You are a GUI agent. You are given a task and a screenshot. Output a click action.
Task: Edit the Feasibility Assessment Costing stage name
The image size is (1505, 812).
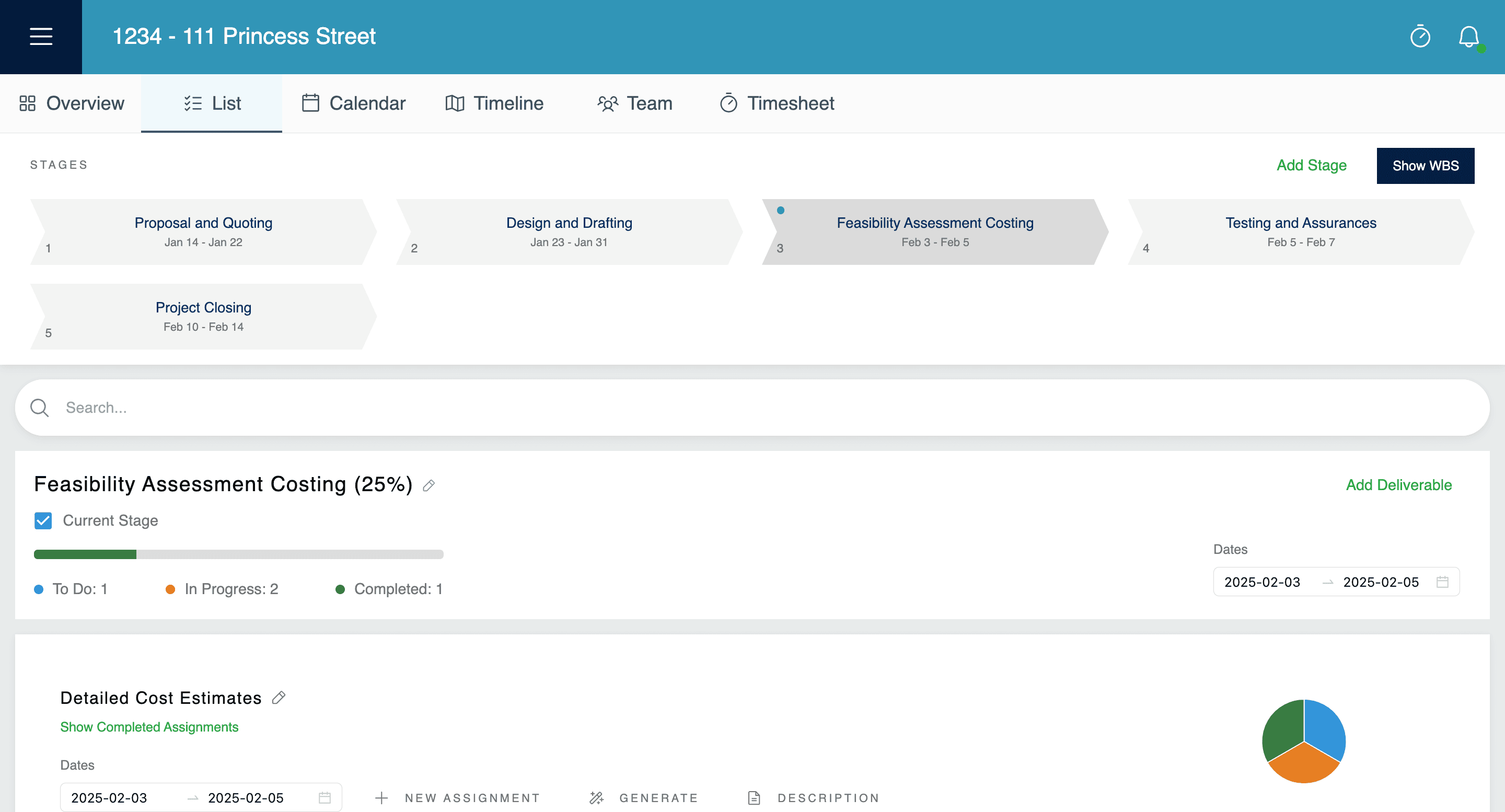[430, 485]
